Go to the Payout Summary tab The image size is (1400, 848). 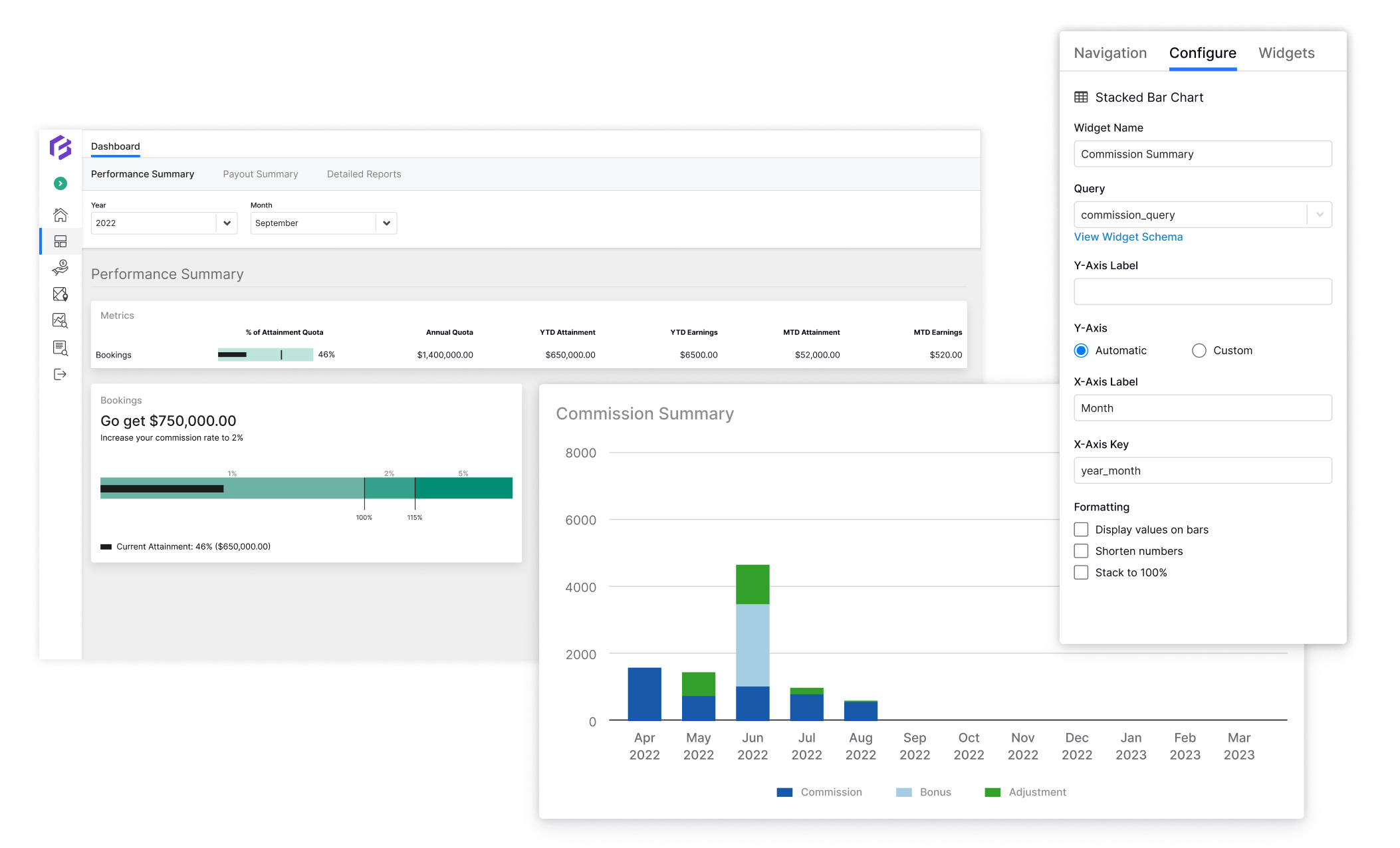[x=261, y=174]
